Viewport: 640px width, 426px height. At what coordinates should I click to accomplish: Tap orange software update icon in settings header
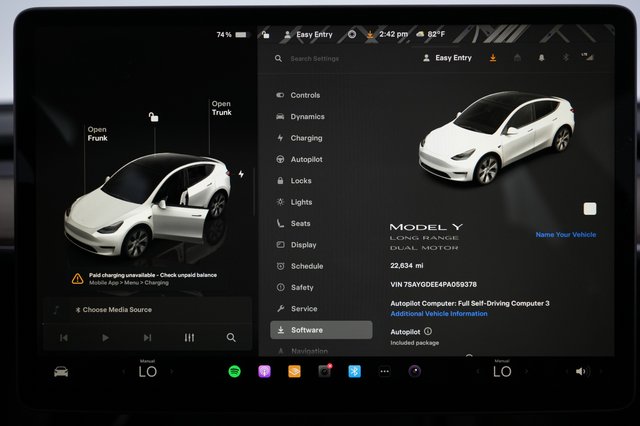pyautogui.click(x=493, y=58)
